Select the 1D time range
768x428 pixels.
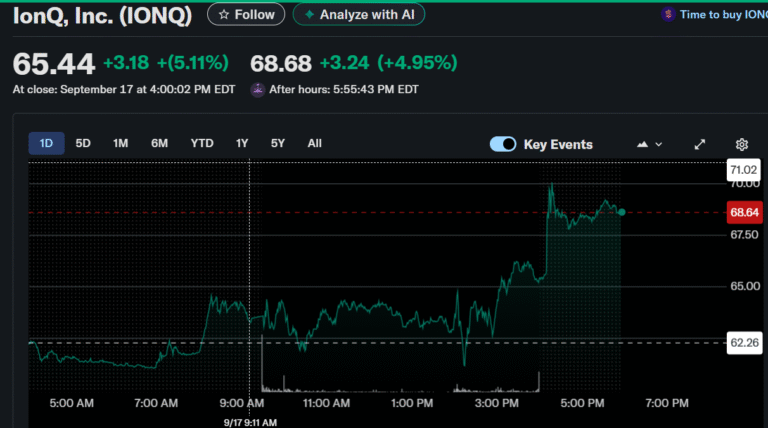(x=46, y=143)
